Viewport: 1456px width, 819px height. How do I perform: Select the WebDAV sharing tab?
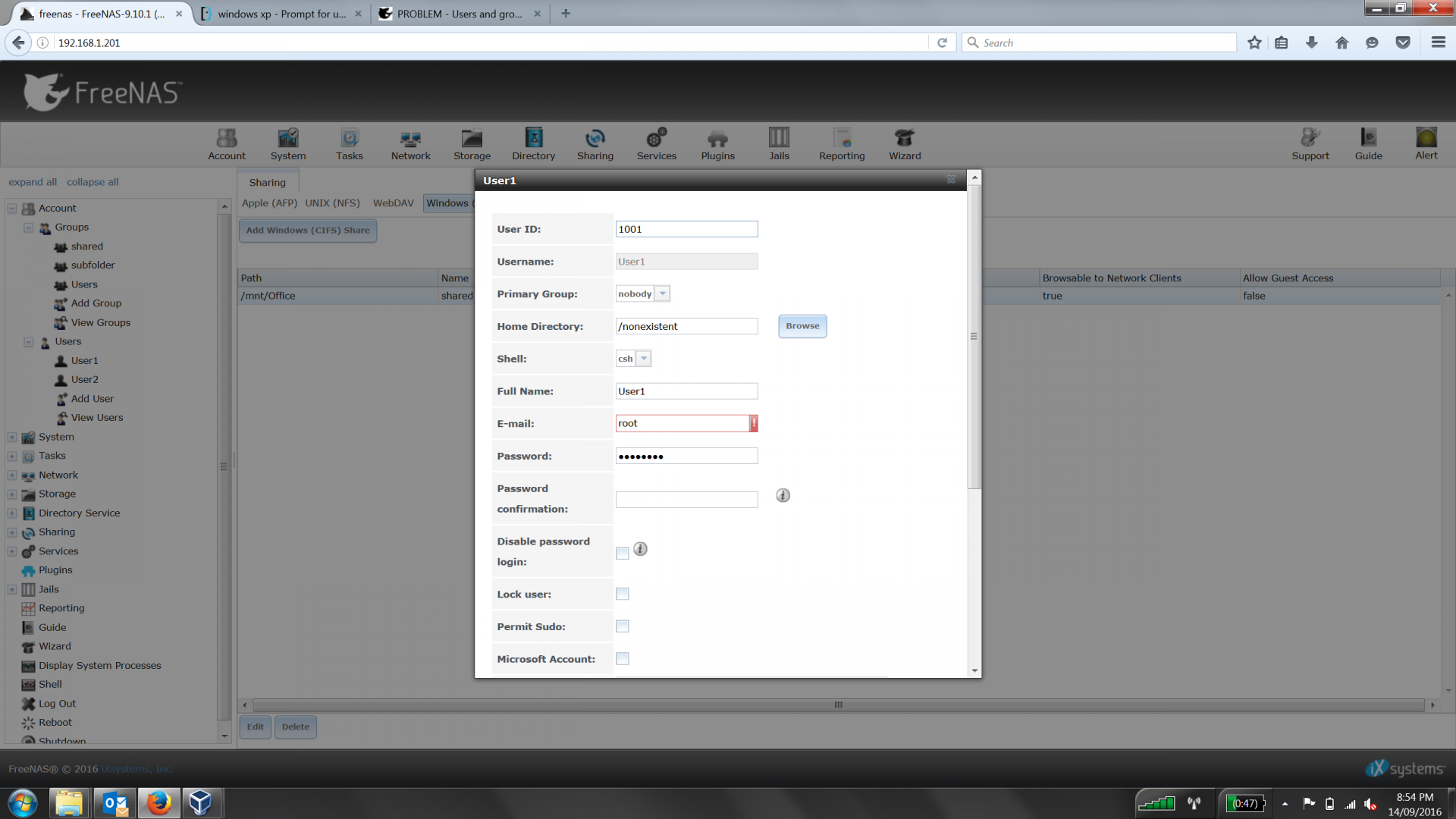393,203
